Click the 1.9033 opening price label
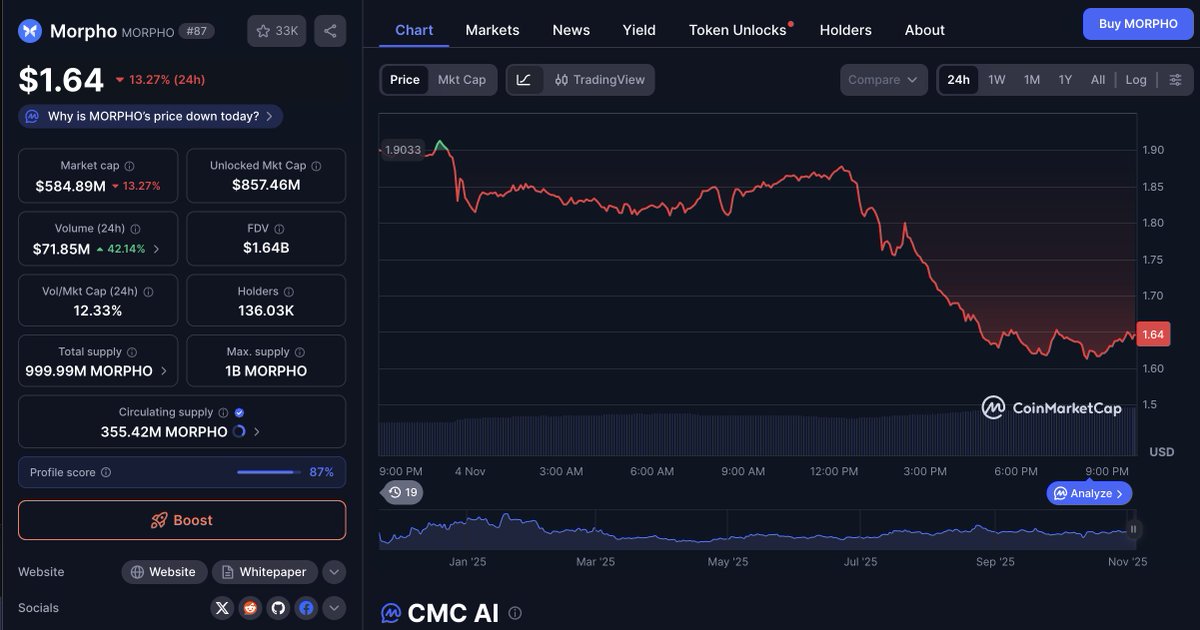 404,149
